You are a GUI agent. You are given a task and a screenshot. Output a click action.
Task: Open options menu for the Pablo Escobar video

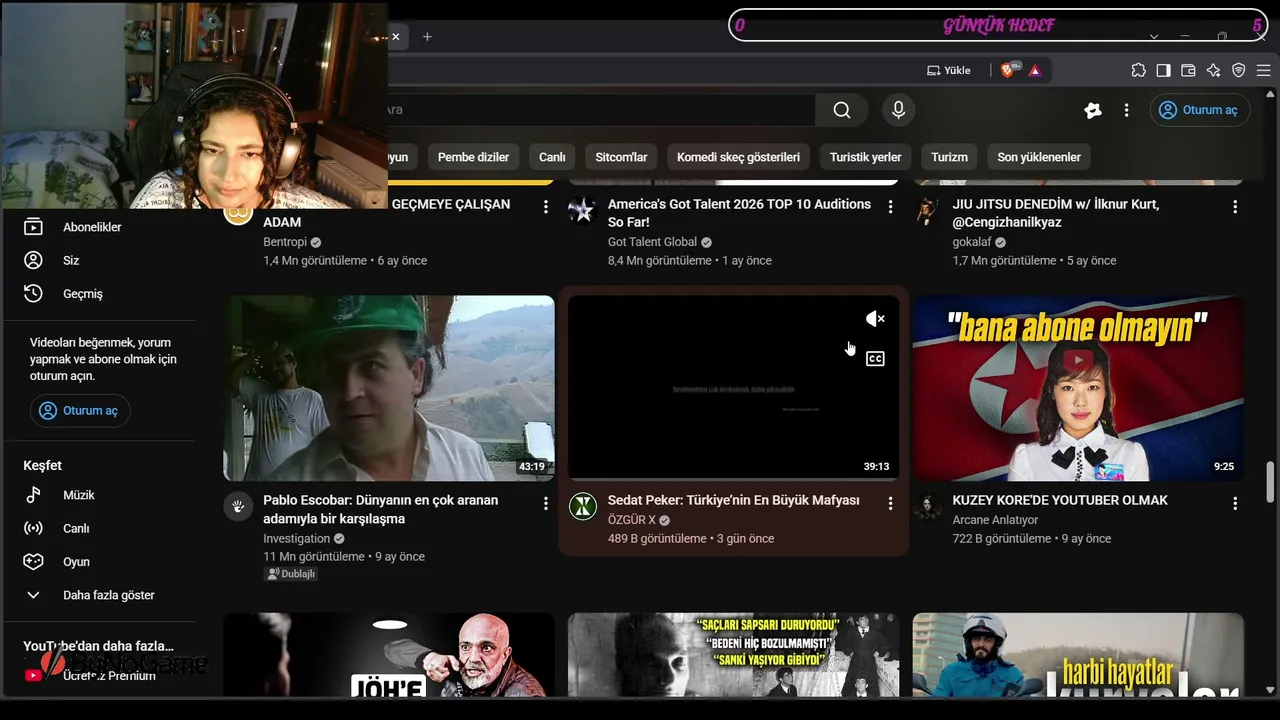pos(545,504)
